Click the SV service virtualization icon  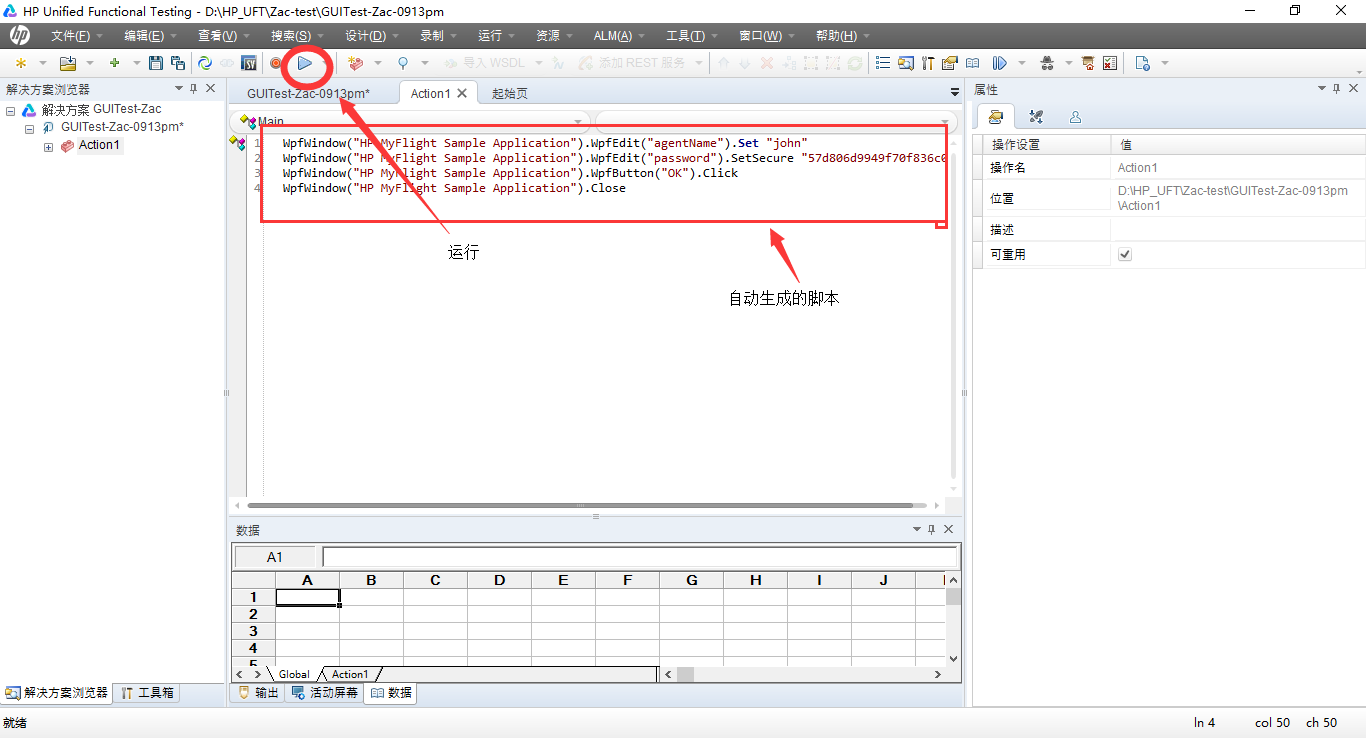249,63
